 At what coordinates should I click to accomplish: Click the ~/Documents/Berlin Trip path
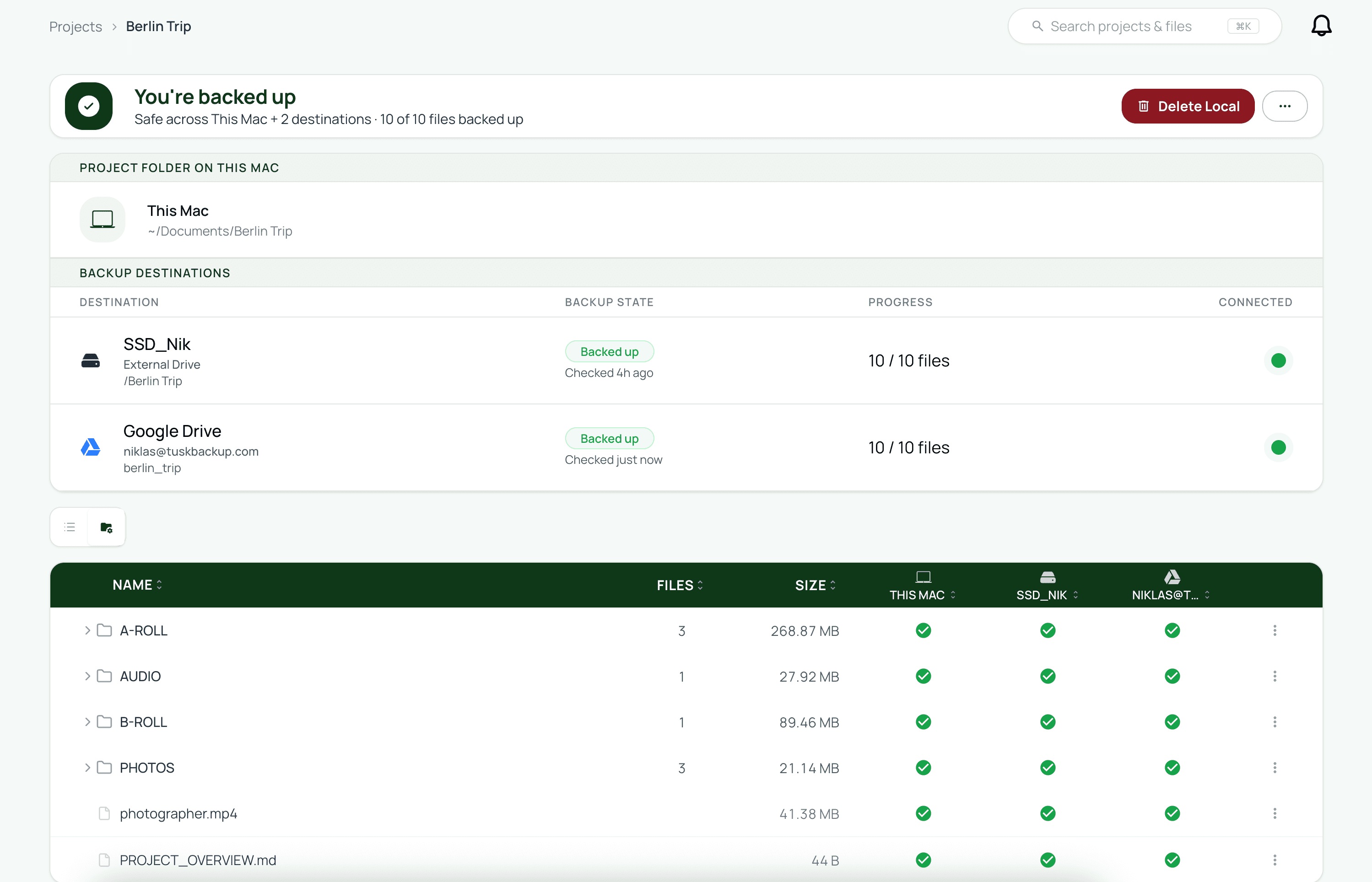pos(220,231)
